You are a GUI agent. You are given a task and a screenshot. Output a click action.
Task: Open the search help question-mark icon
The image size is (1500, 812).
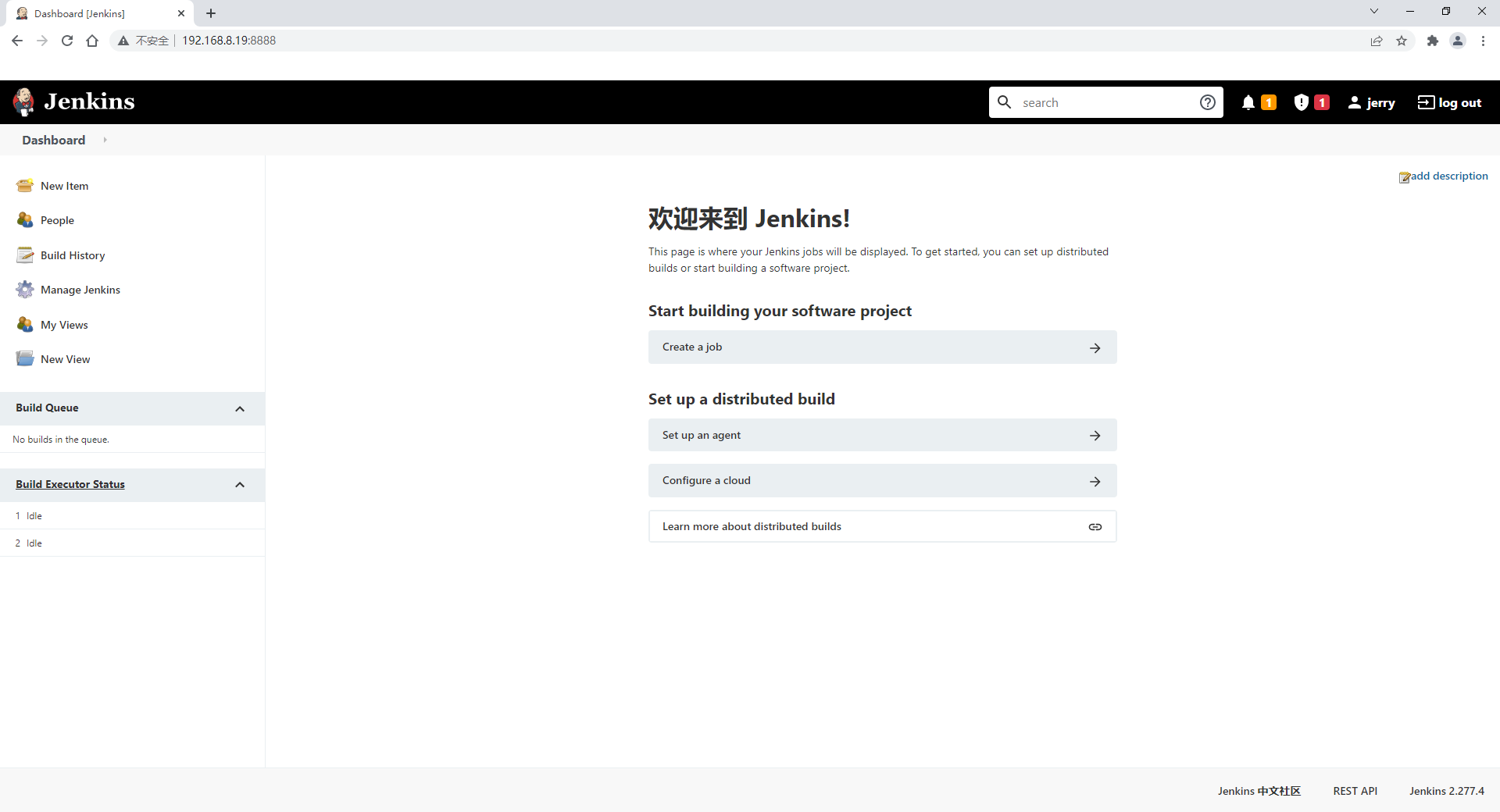[x=1207, y=102]
